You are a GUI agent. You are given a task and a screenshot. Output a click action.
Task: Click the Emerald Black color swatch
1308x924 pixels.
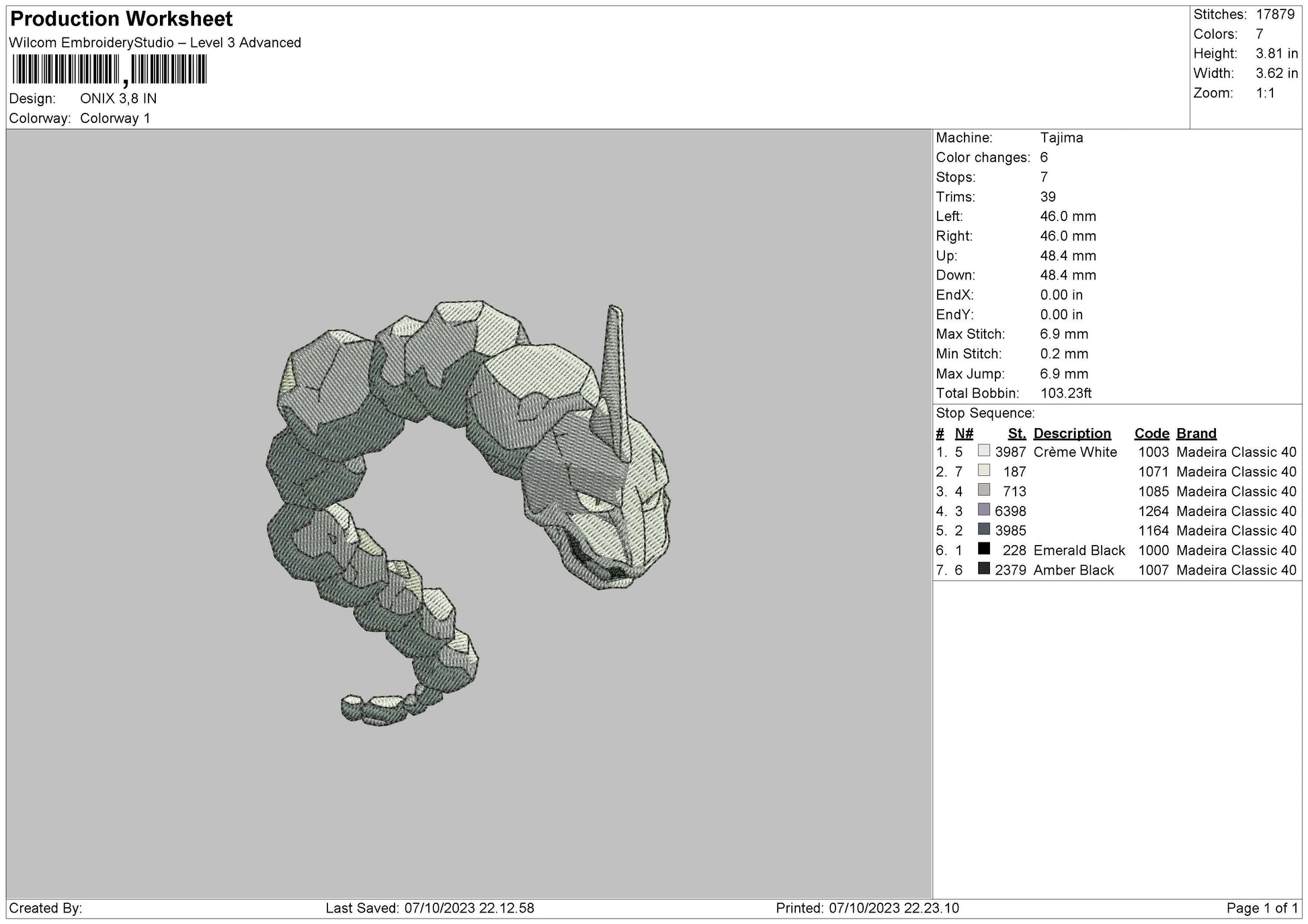(984, 550)
